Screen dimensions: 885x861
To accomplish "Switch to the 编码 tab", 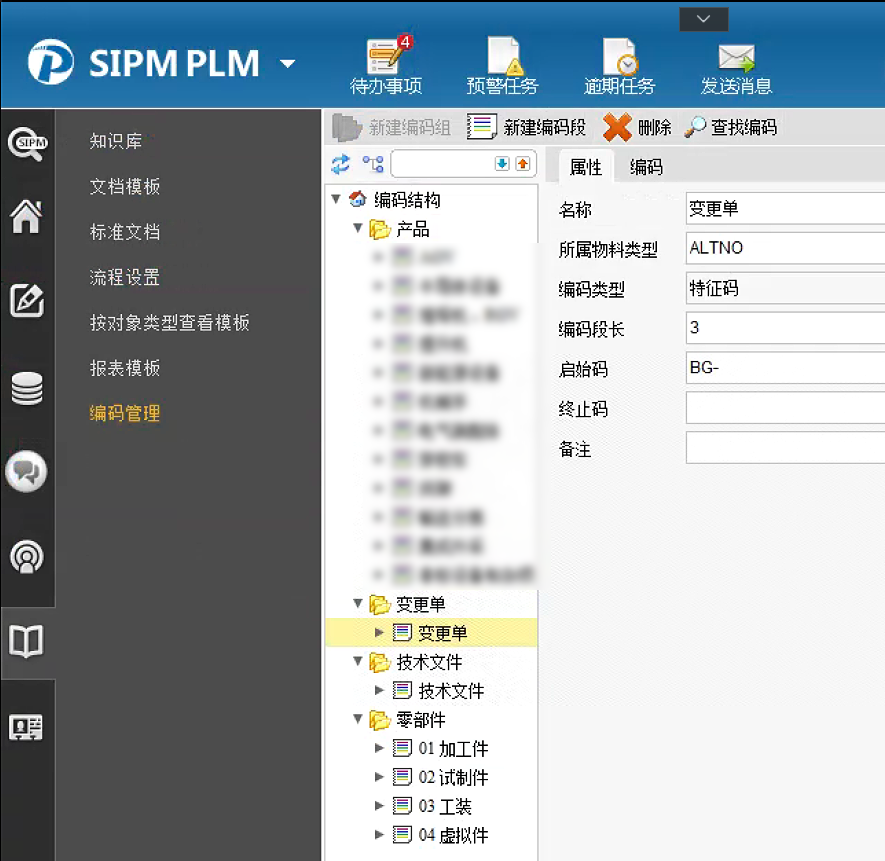I will click(x=646, y=167).
